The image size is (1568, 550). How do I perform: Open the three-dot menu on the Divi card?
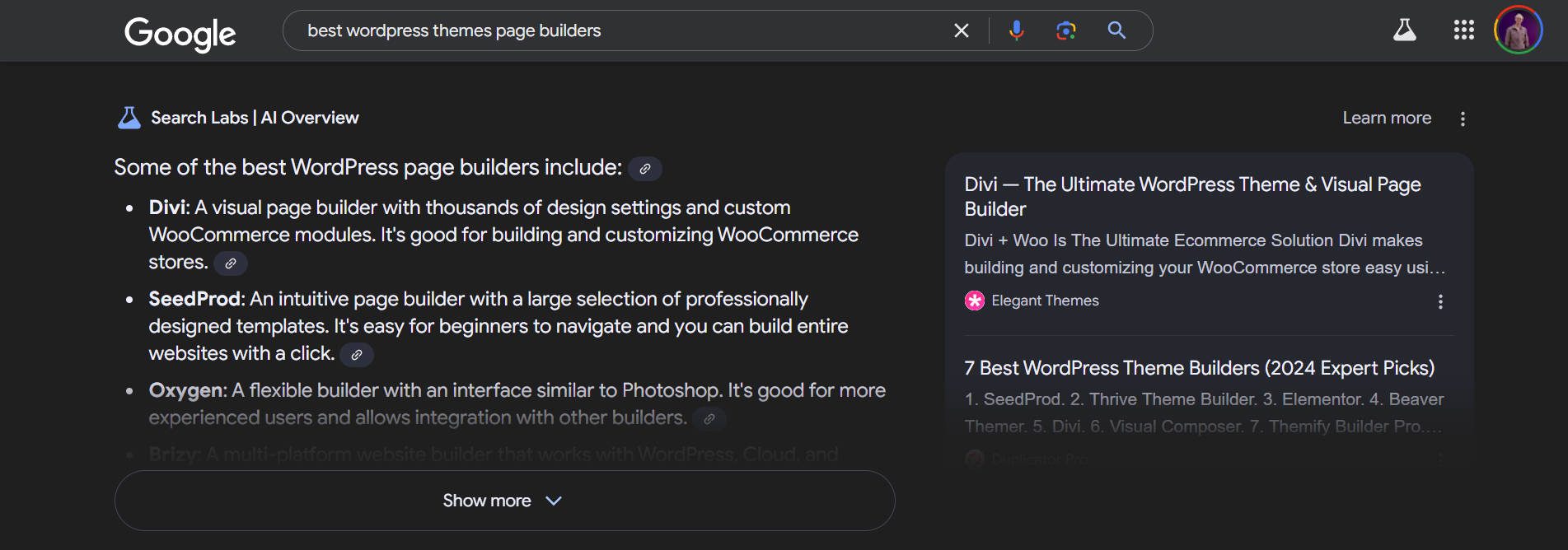[x=1441, y=301]
